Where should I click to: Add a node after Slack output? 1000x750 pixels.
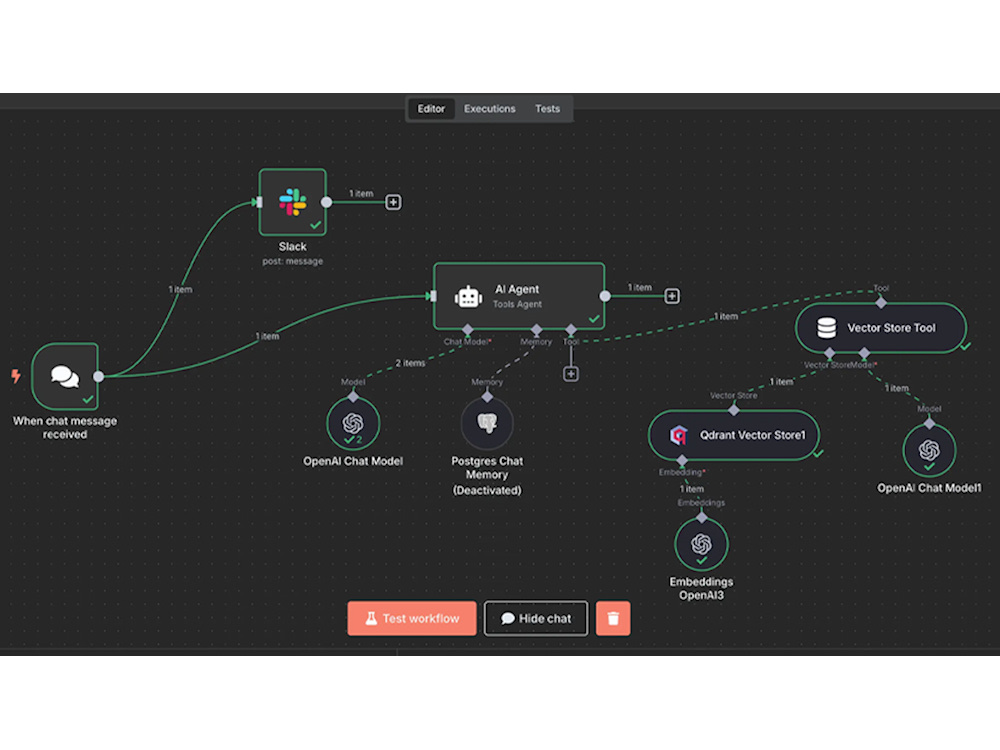click(x=393, y=202)
